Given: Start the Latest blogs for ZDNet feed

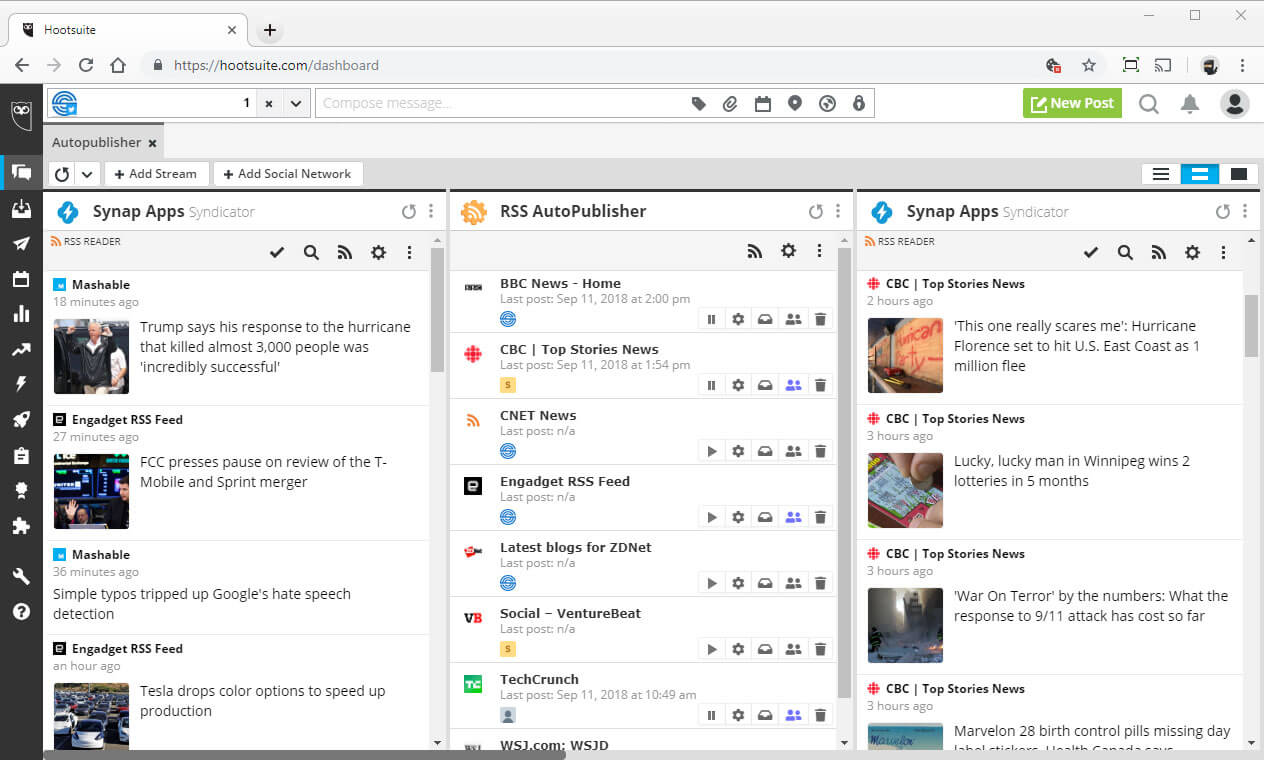Looking at the screenshot, I should tap(711, 583).
